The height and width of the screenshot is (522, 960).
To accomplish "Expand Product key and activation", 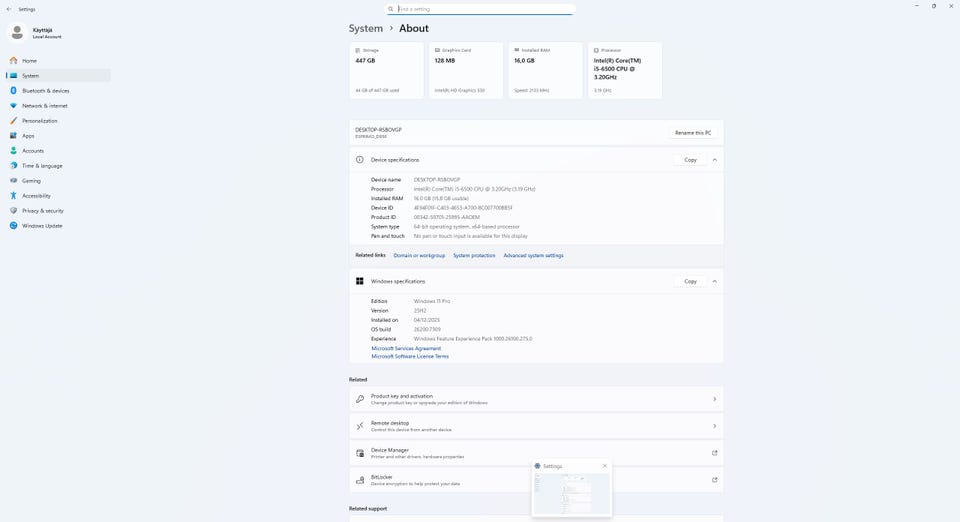I will point(714,399).
